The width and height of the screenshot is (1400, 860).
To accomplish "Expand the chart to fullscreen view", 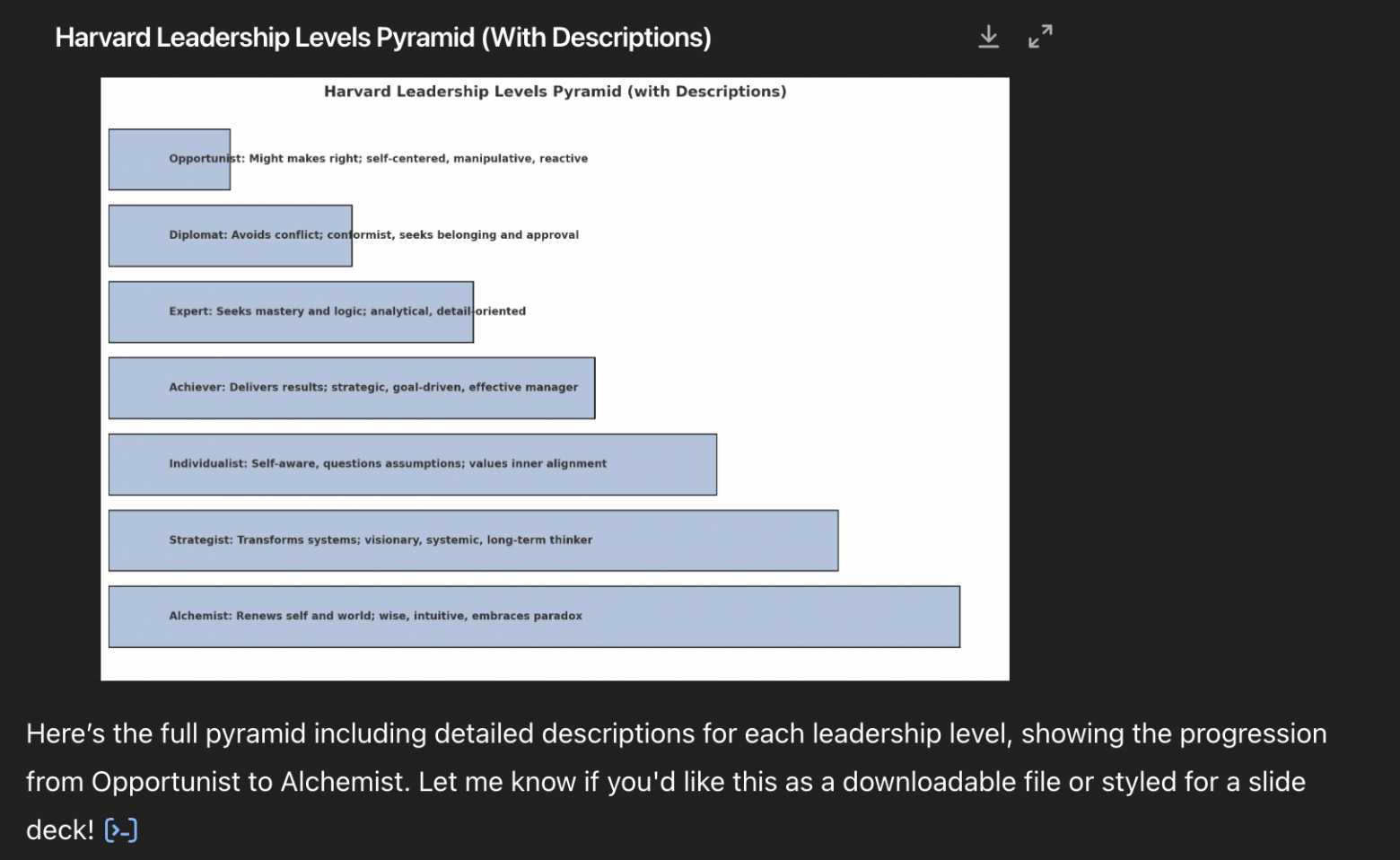I will click(x=1040, y=37).
